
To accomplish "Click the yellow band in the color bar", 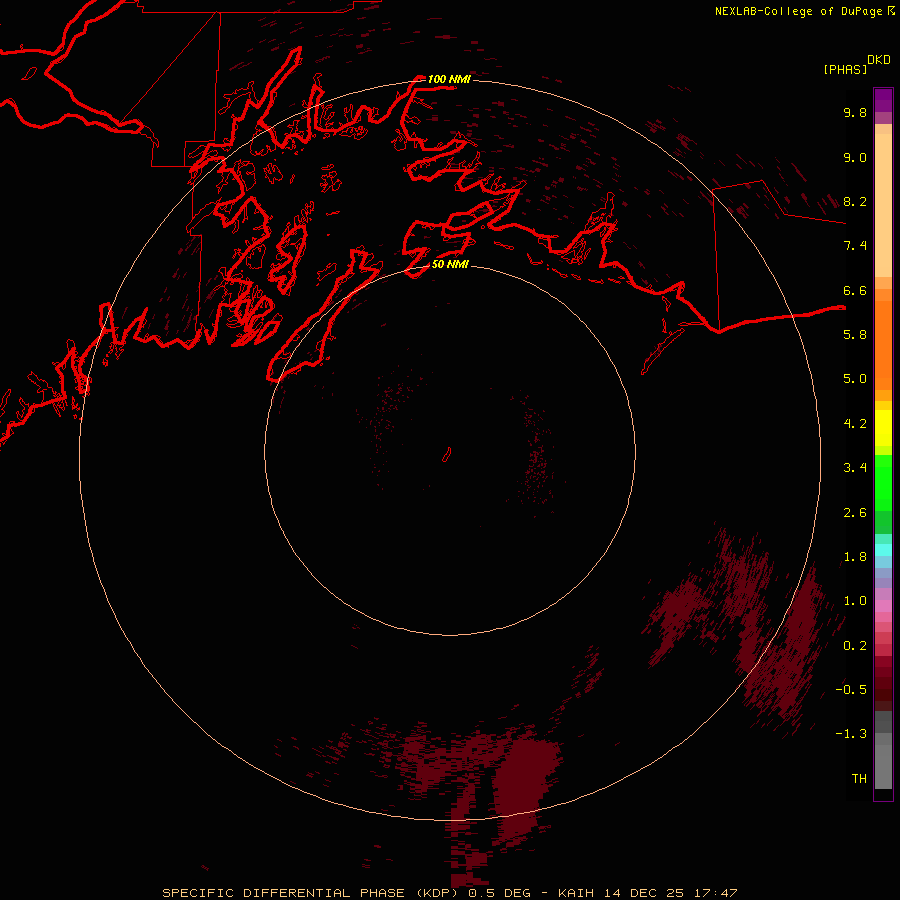I will (883, 428).
